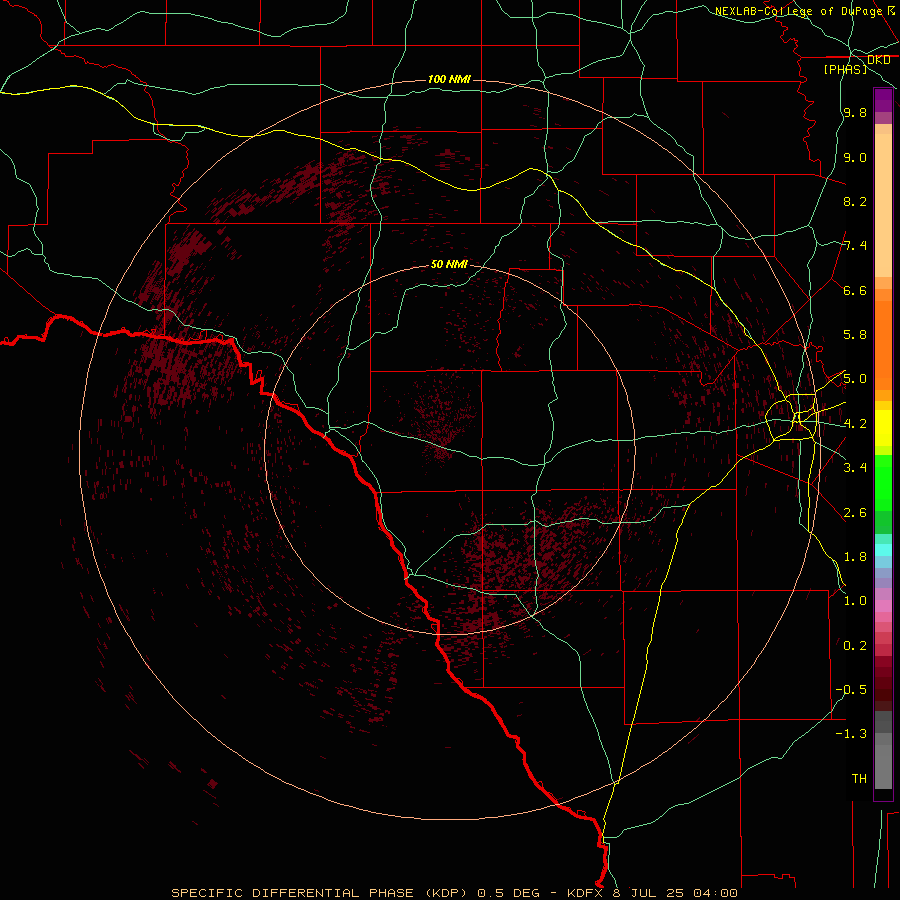
Task: Click the "50 NMI" range ring label
Action: [449, 265]
